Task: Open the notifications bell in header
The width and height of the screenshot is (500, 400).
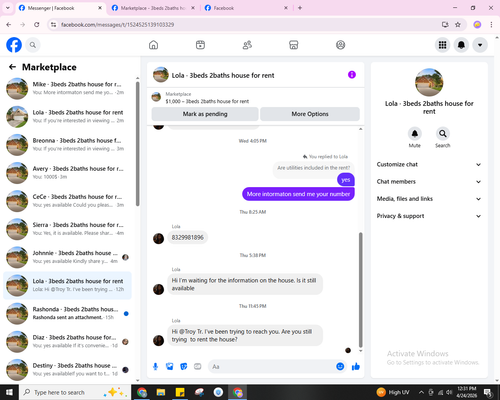Action: pos(461,45)
